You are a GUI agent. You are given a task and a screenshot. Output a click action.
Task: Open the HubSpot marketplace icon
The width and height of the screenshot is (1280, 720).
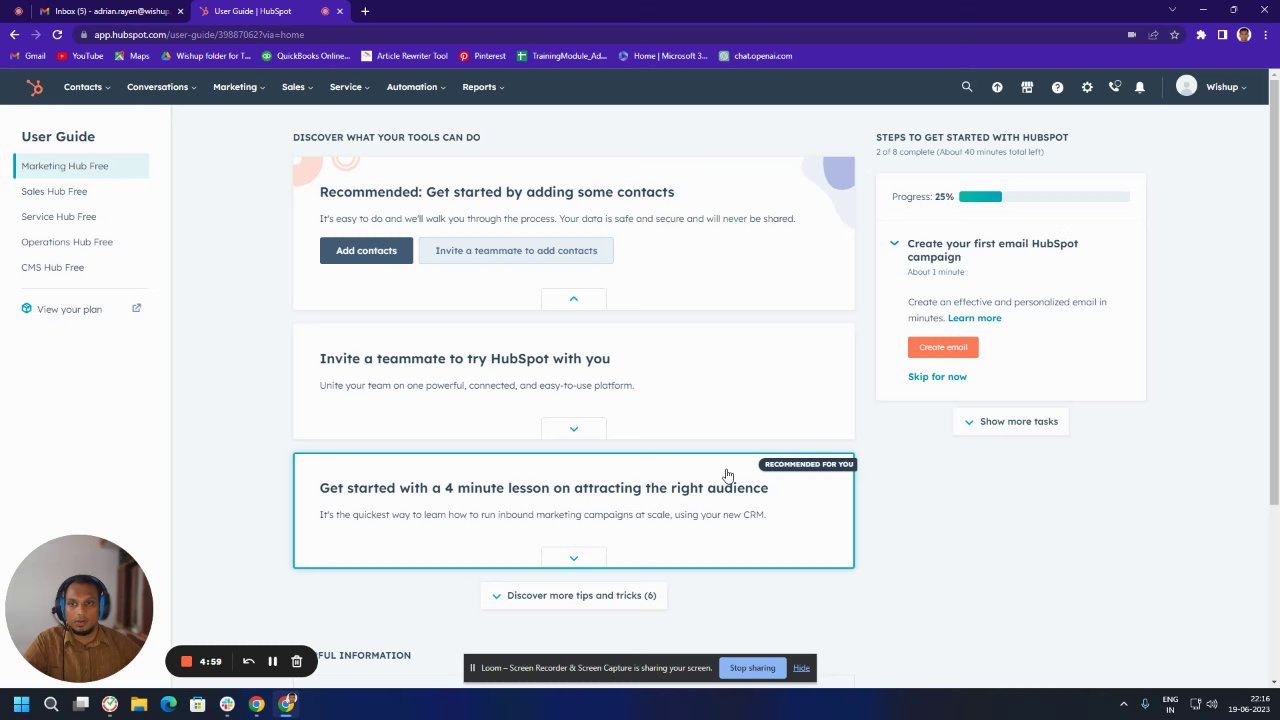1027,87
